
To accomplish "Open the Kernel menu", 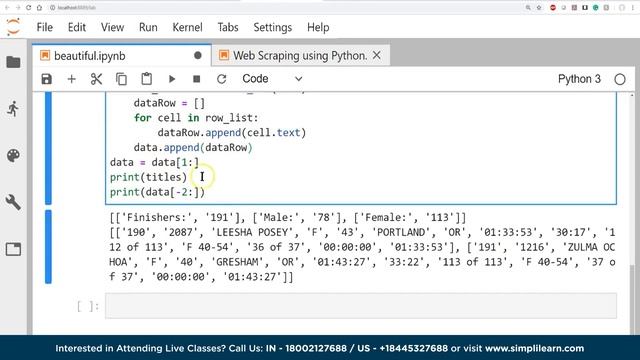I will [x=187, y=27].
